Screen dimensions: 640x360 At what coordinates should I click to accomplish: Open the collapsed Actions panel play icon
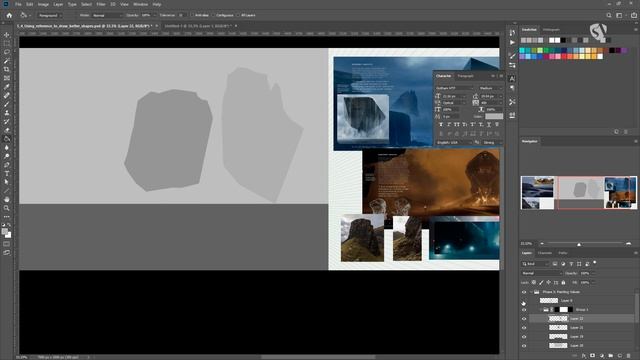tap(512, 42)
